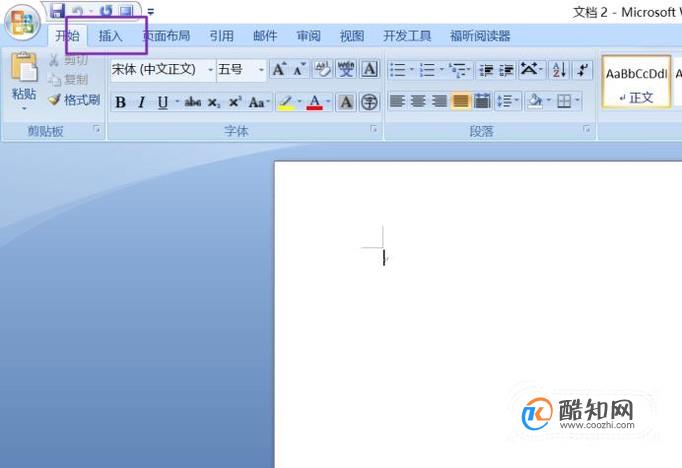
Task: Undo last action in Quick Access toolbar
Action: [77, 11]
